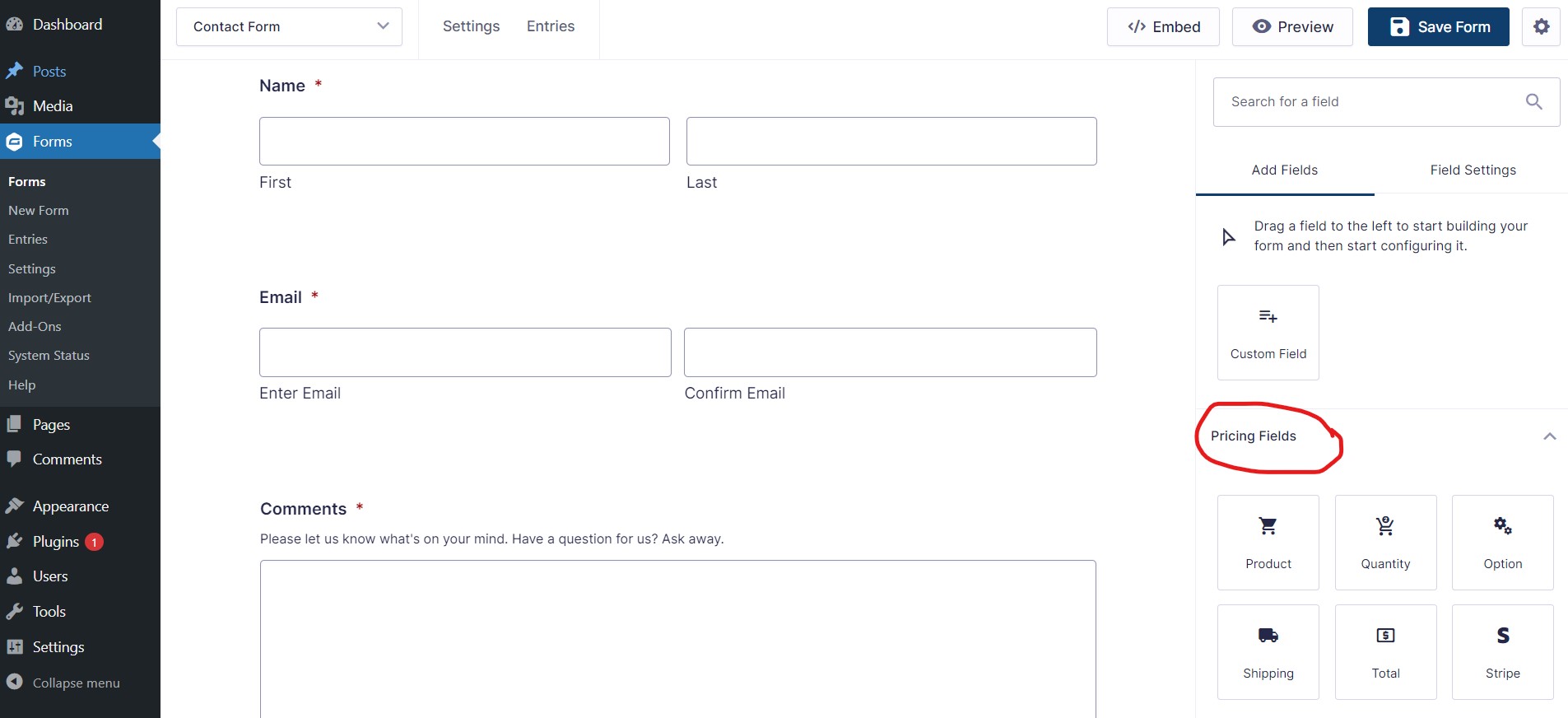Open Entries in Forms submenu

tap(28, 240)
